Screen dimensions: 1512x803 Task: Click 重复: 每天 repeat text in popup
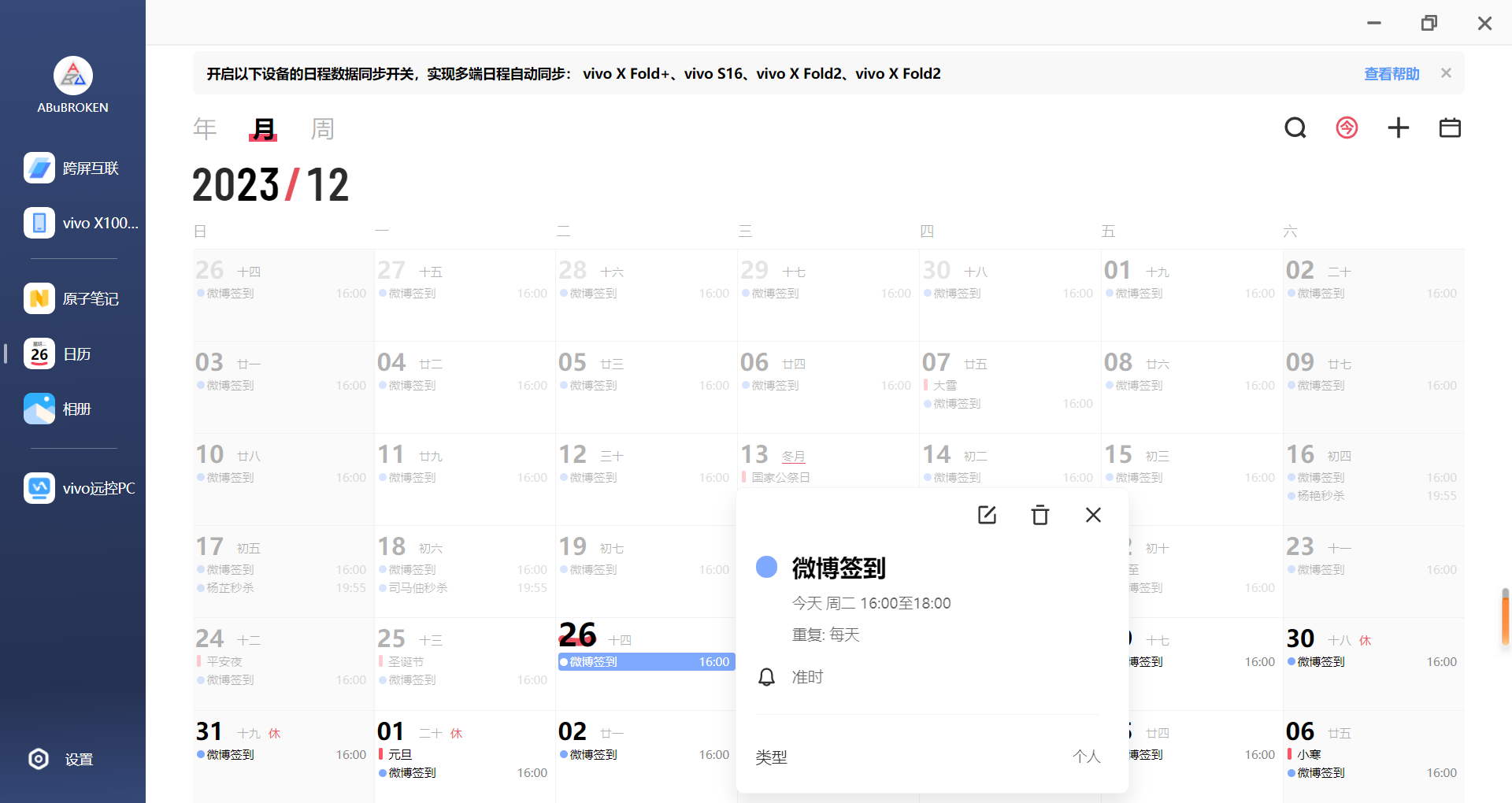tap(825, 635)
